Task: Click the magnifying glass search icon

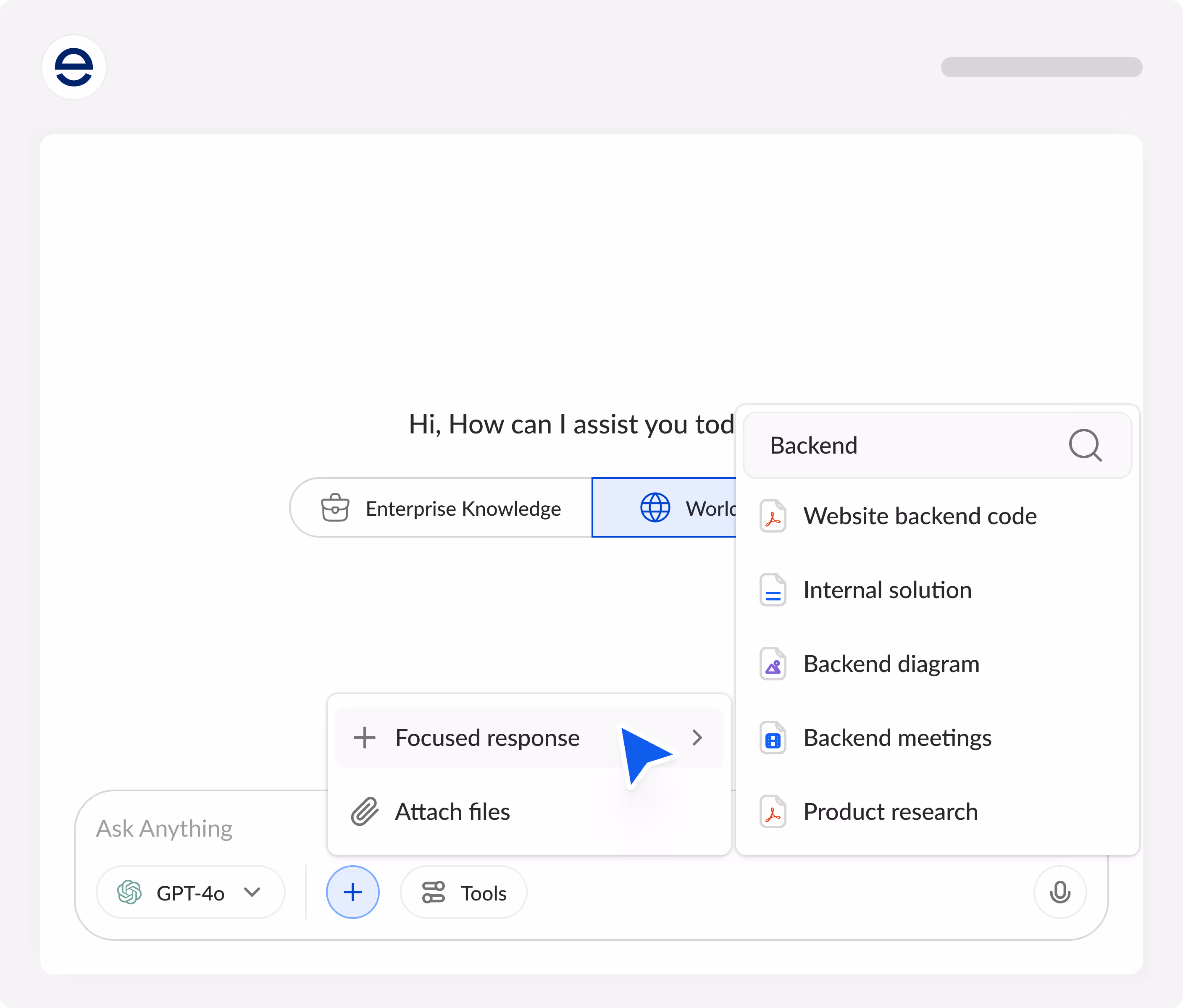Action: pos(1084,445)
